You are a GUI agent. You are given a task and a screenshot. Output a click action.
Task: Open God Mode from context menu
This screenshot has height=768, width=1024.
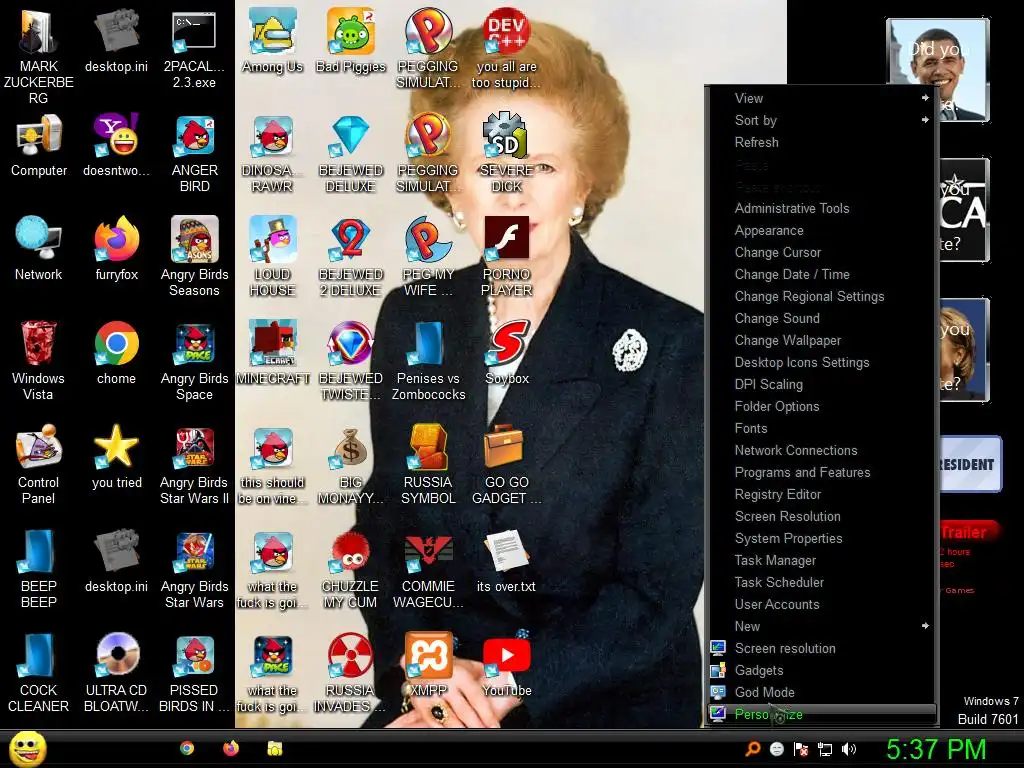[822, 692]
